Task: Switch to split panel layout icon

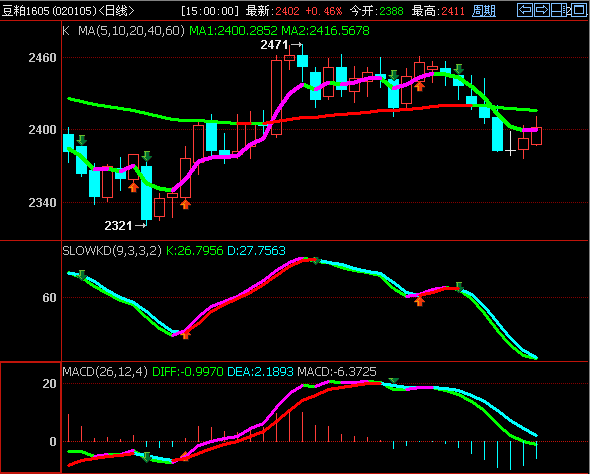Action: click(x=558, y=10)
